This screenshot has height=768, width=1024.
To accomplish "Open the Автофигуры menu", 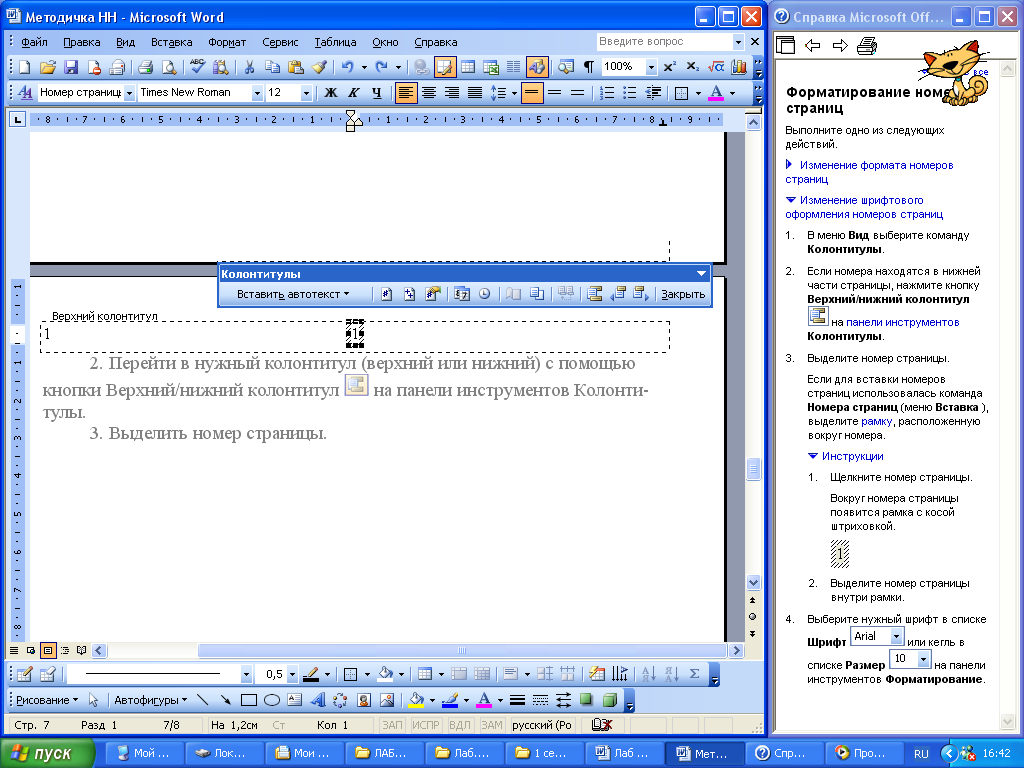I will 150,700.
